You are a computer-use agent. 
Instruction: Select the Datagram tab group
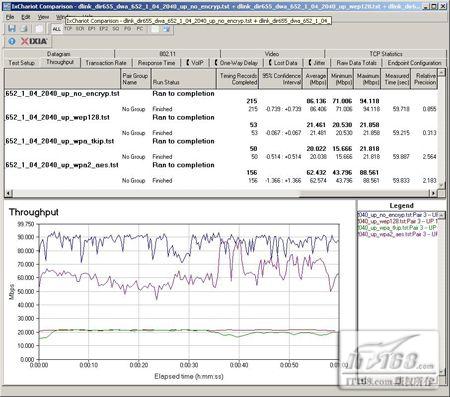pyautogui.click(x=59, y=54)
